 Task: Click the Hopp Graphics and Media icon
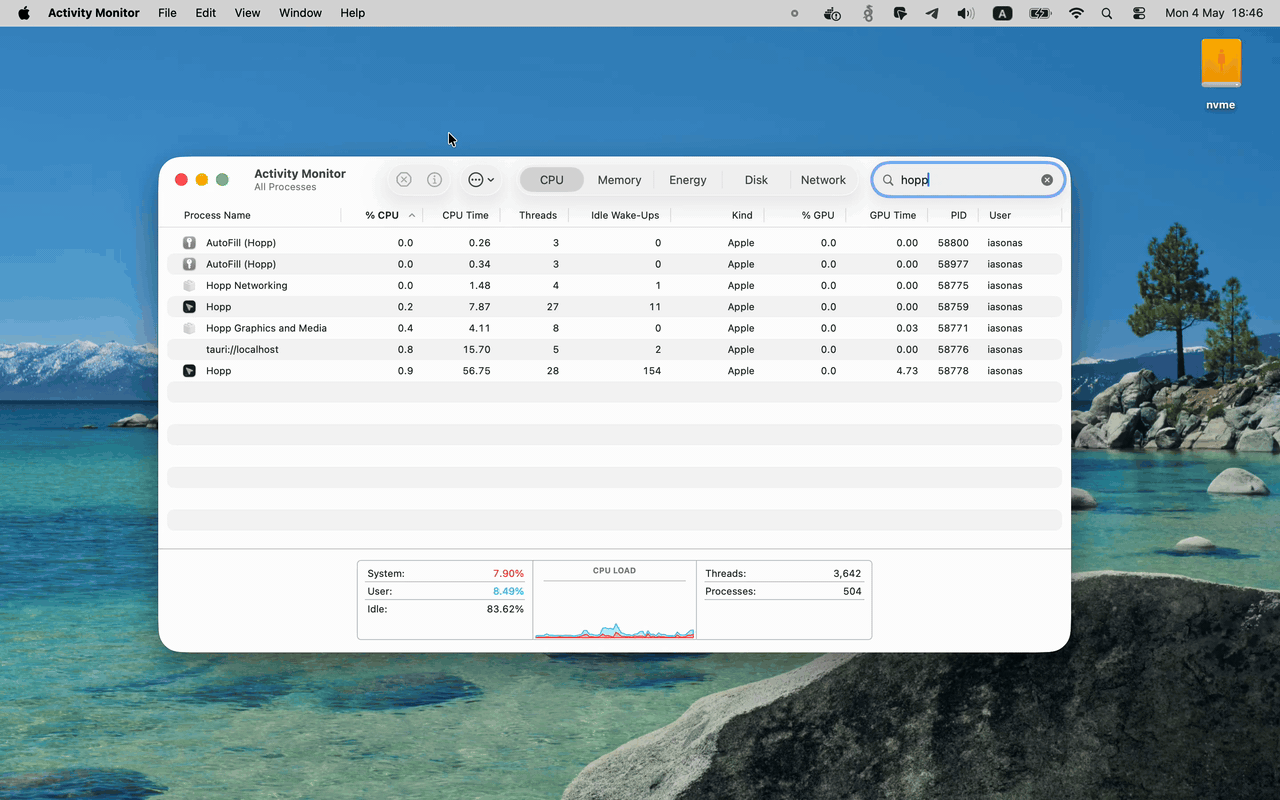189,328
